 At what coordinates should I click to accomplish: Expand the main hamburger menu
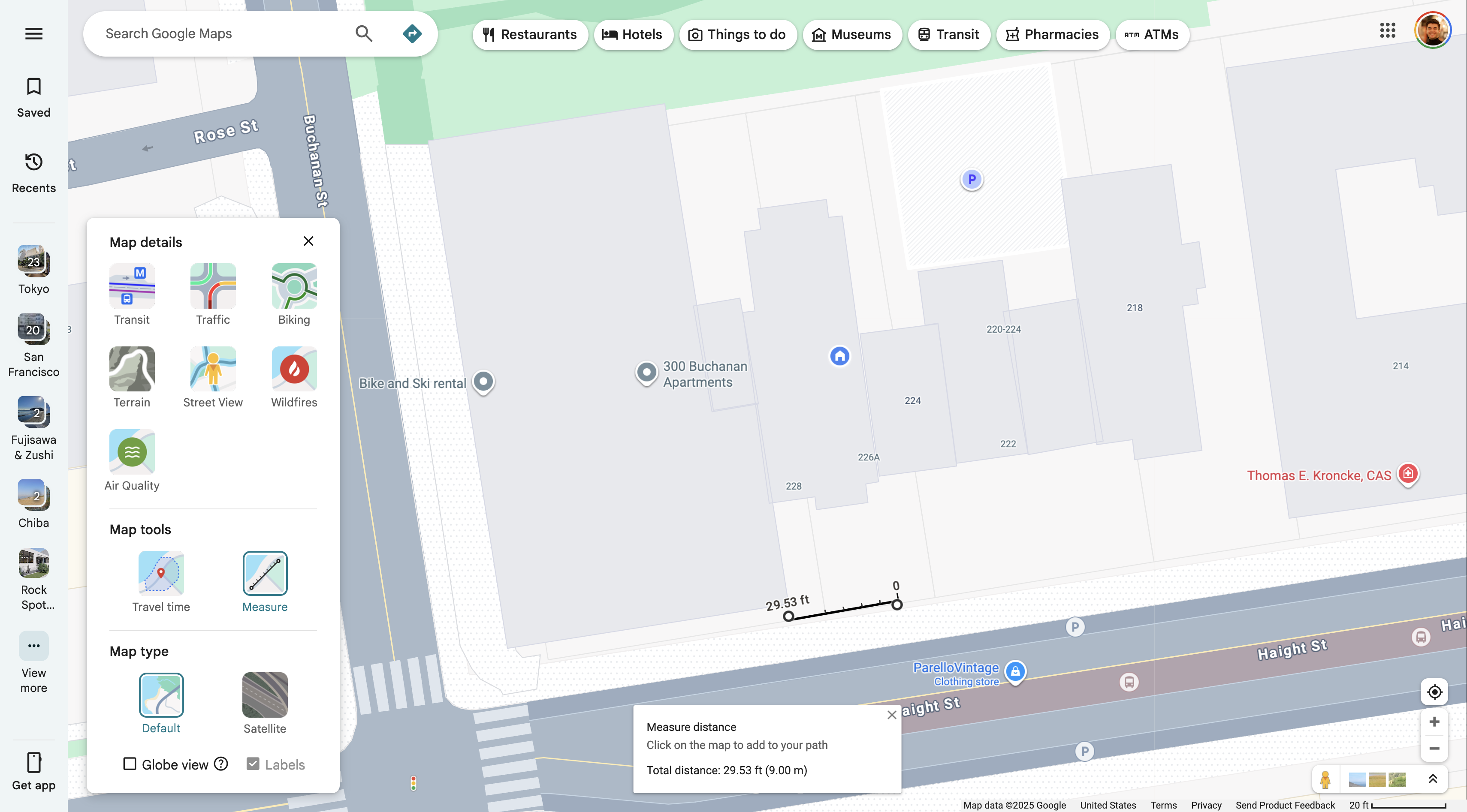(33, 33)
